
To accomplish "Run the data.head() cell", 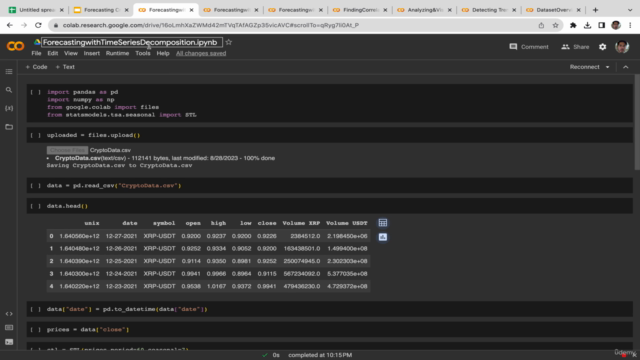I will pyautogui.click(x=36, y=206).
